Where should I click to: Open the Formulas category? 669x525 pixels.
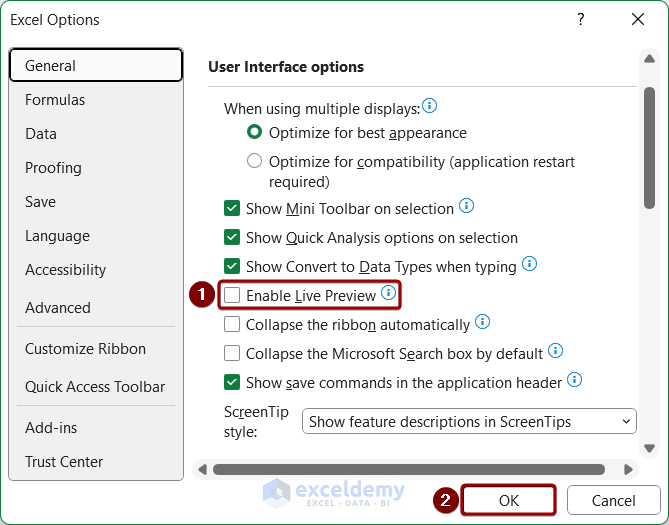pos(96,99)
